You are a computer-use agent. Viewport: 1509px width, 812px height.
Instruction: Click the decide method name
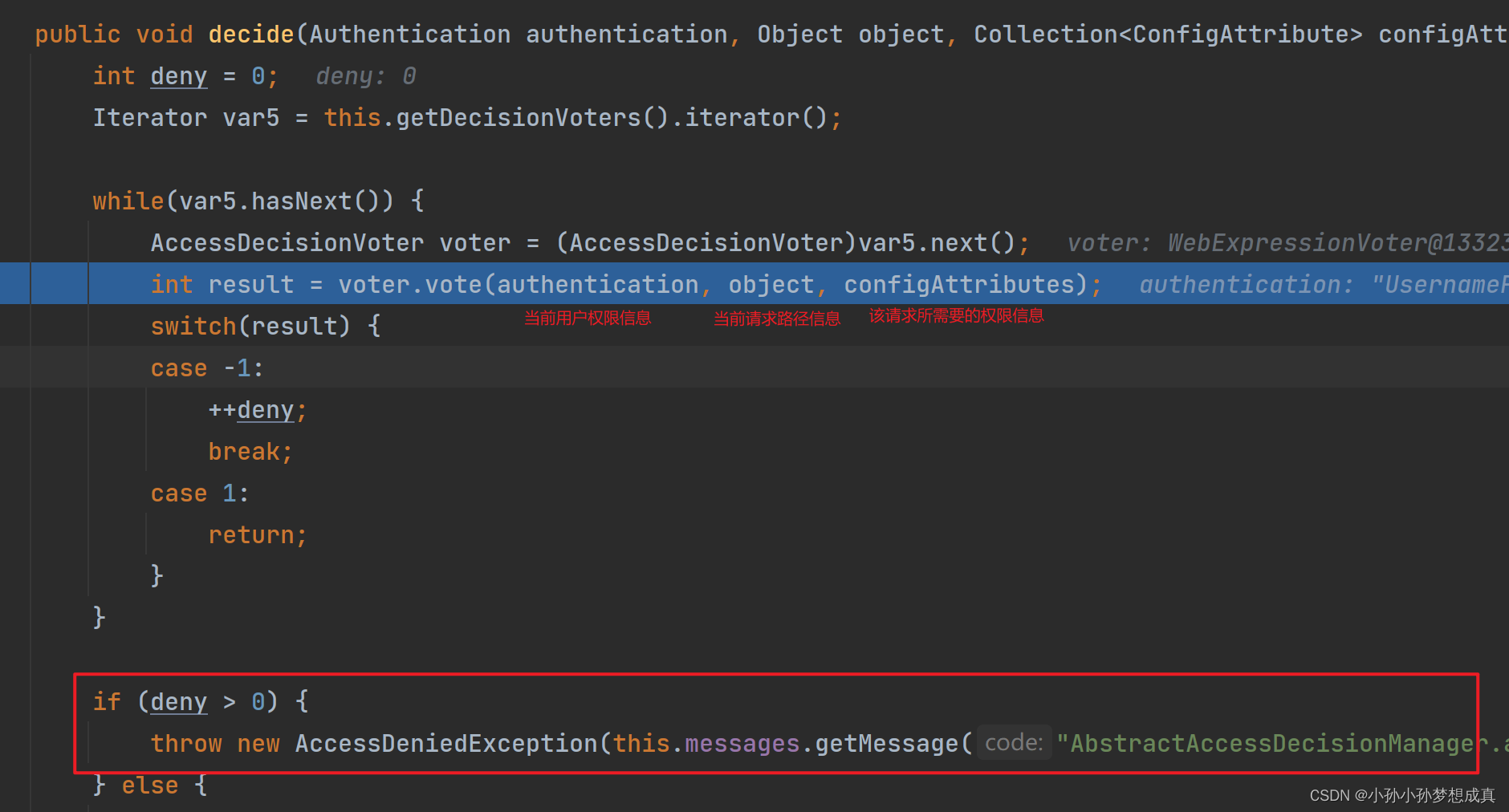click(x=251, y=35)
